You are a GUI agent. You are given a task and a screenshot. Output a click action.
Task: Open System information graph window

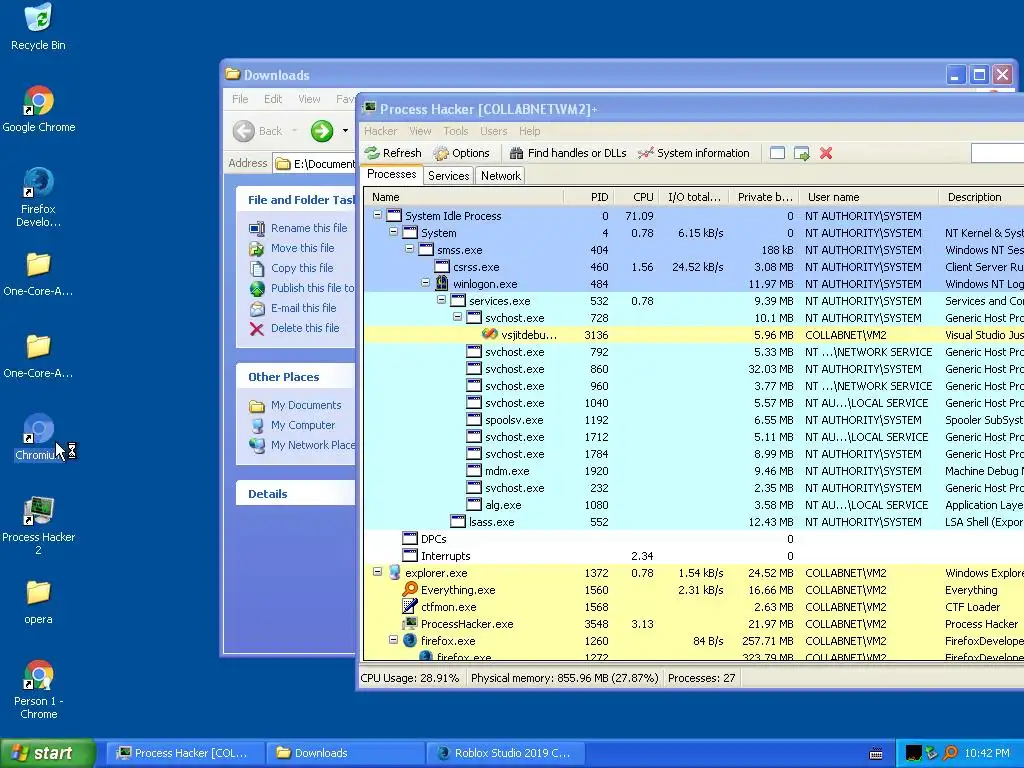click(x=694, y=153)
